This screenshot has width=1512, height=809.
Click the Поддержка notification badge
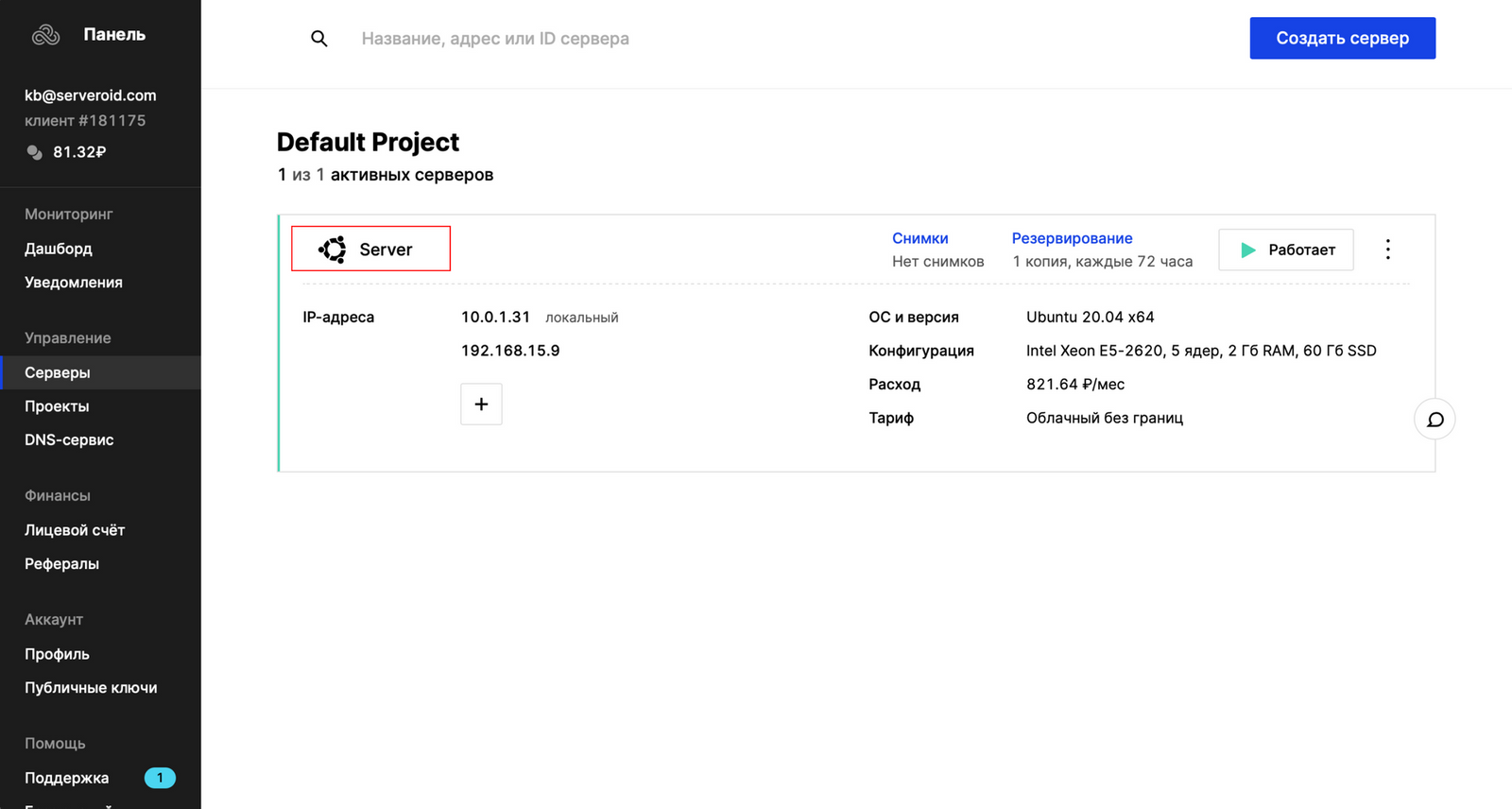(160, 778)
